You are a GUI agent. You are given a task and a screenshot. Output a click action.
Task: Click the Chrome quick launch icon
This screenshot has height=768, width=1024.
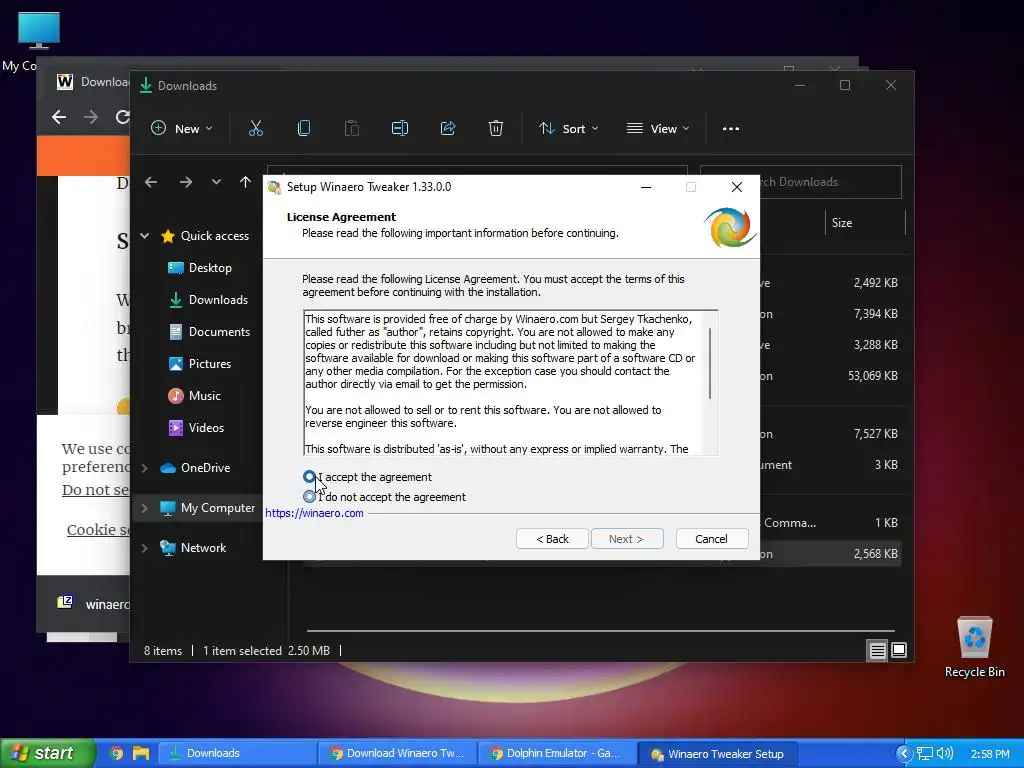pos(116,753)
